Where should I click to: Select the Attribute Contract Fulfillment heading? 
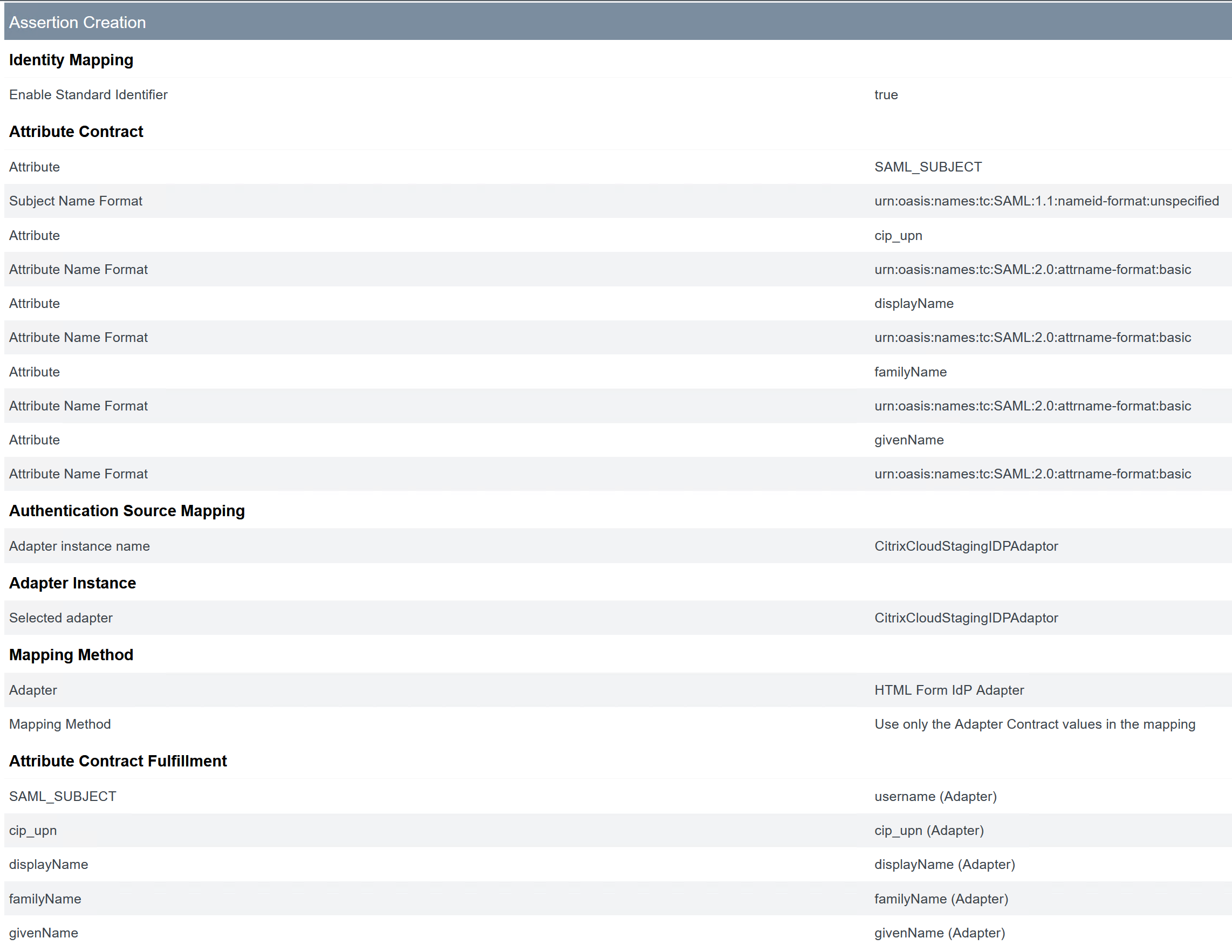pos(118,761)
